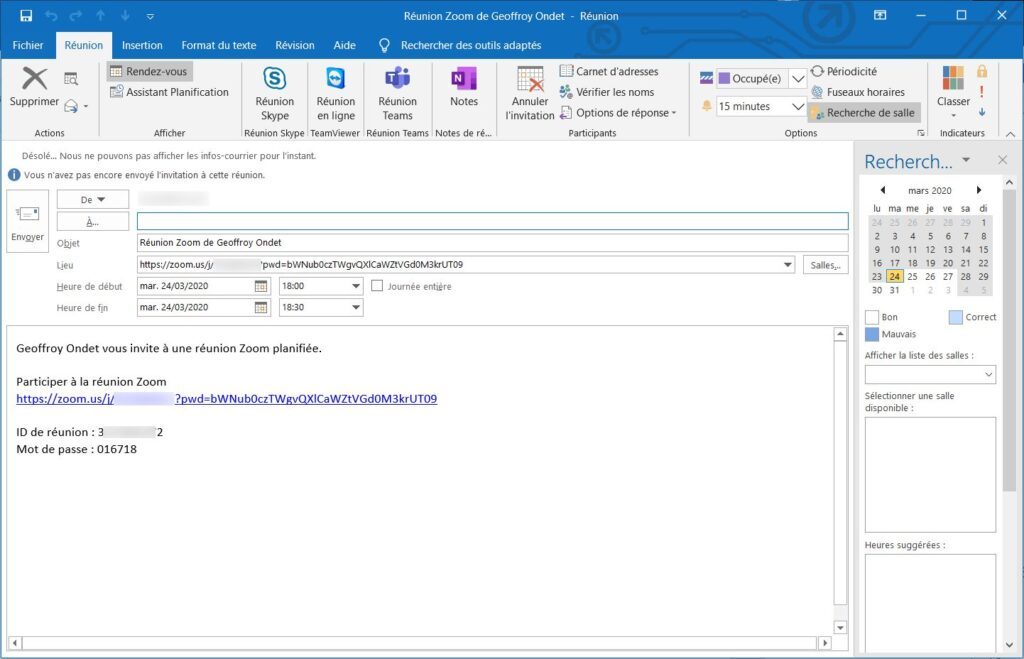Click Annuler l'invitation icon
The height and width of the screenshot is (659, 1024).
(529, 80)
